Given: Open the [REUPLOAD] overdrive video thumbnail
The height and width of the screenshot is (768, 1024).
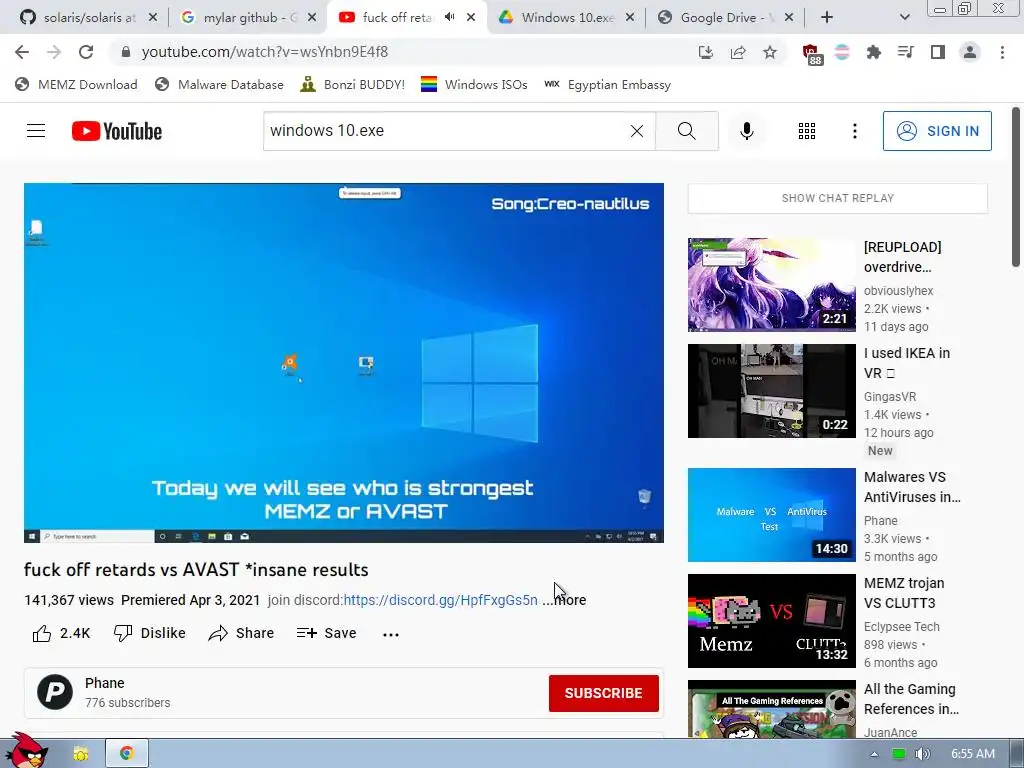Looking at the screenshot, I should pos(771,285).
